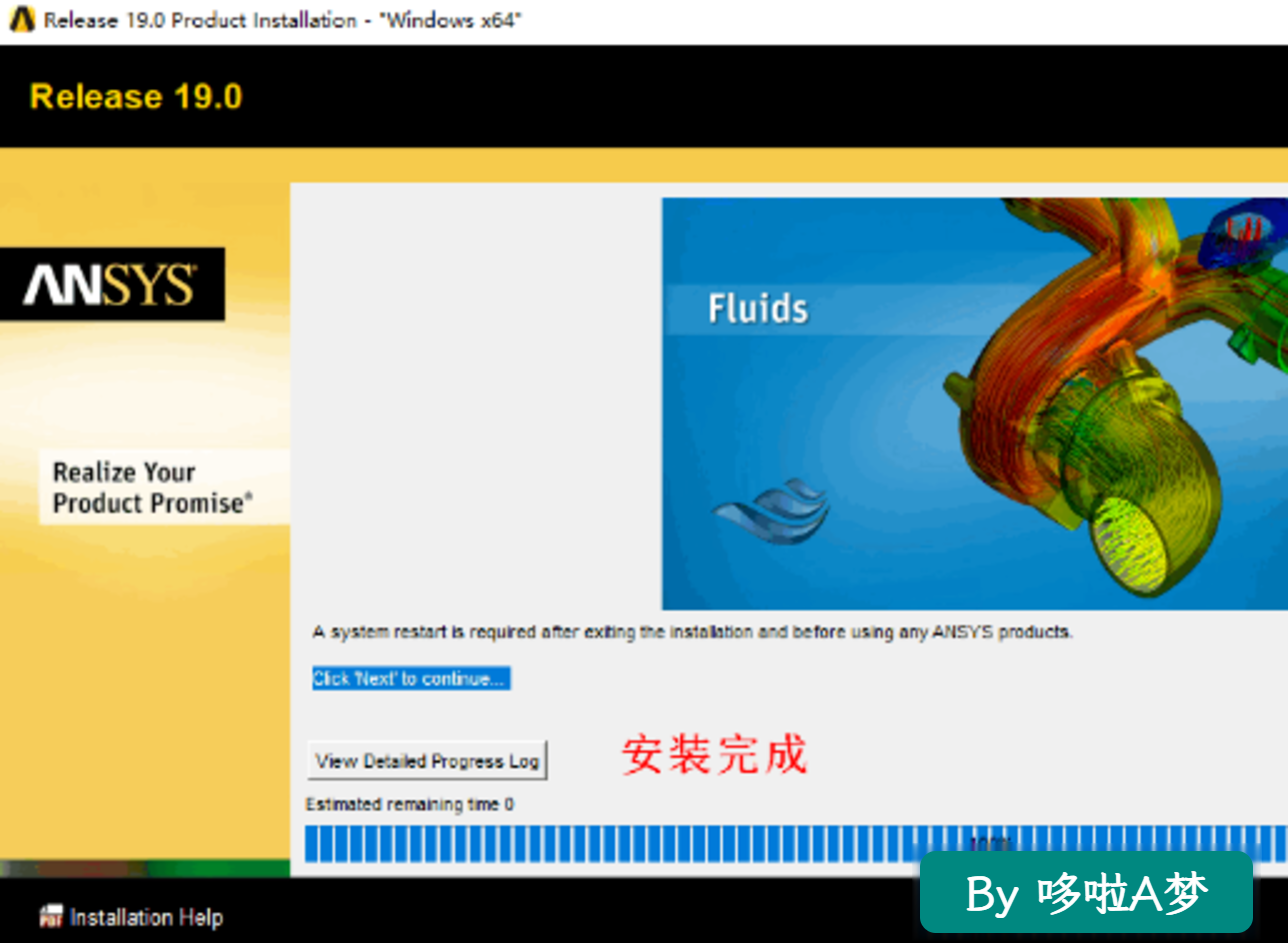Click the "Estimated remaining time 0" label

pyautogui.click(x=410, y=805)
